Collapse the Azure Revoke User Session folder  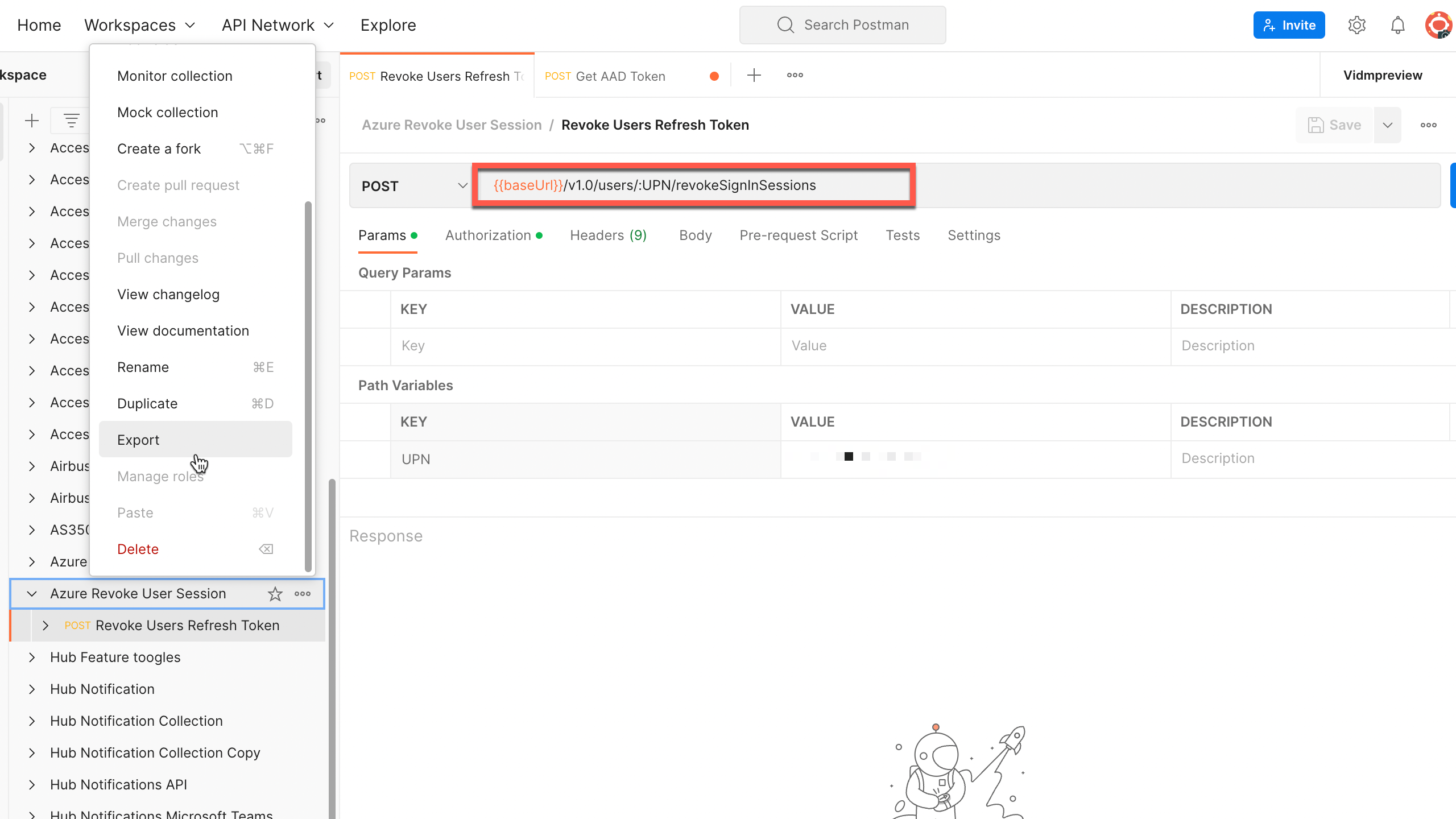(32, 594)
